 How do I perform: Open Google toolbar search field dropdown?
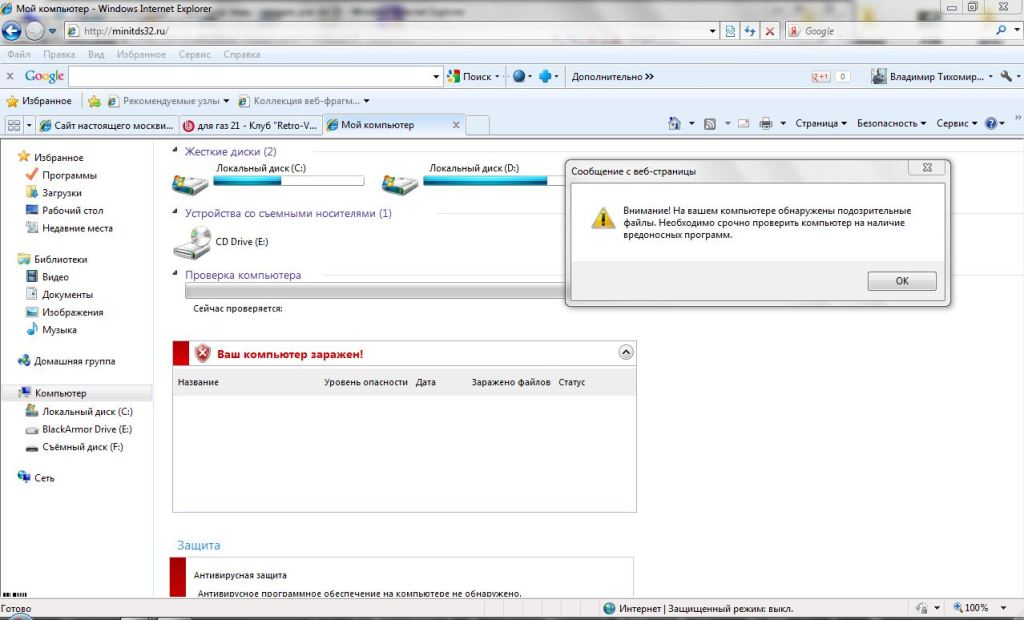[436, 76]
